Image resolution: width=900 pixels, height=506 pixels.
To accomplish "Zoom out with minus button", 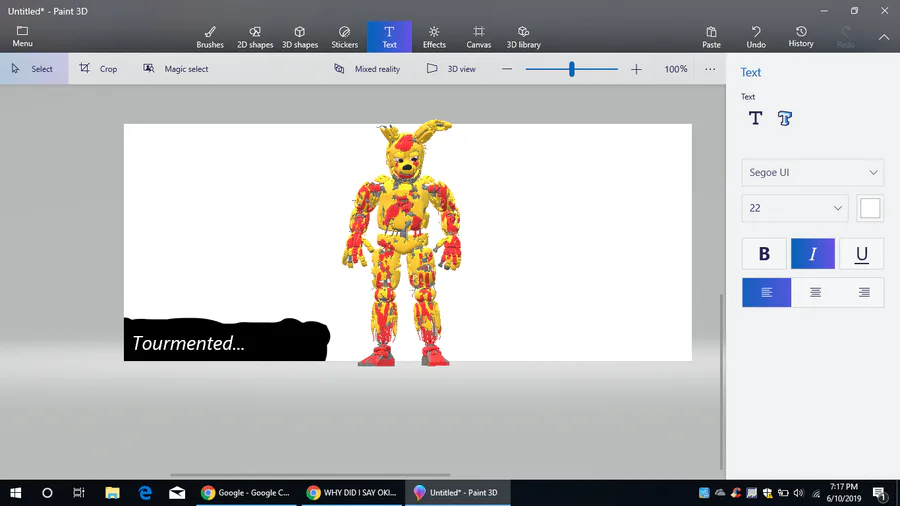I will pyautogui.click(x=507, y=69).
